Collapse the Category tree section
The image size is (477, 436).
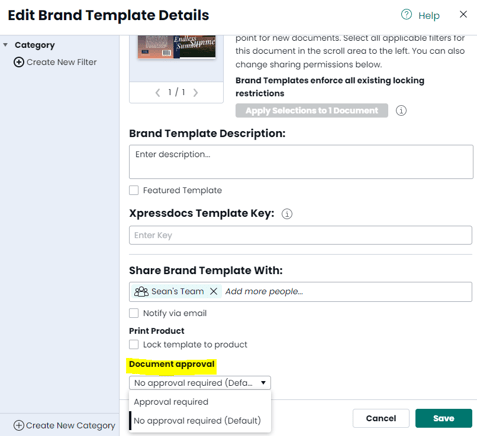[x=5, y=45]
